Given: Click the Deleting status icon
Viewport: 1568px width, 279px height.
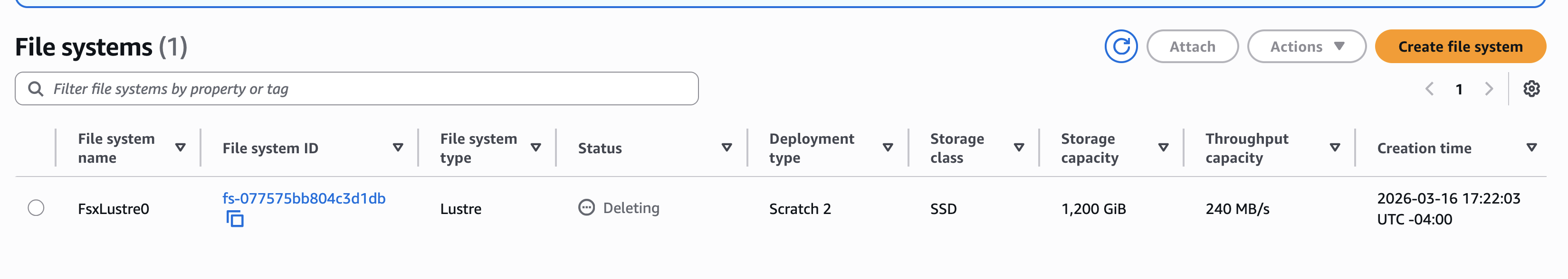Looking at the screenshot, I should (586, 208).
